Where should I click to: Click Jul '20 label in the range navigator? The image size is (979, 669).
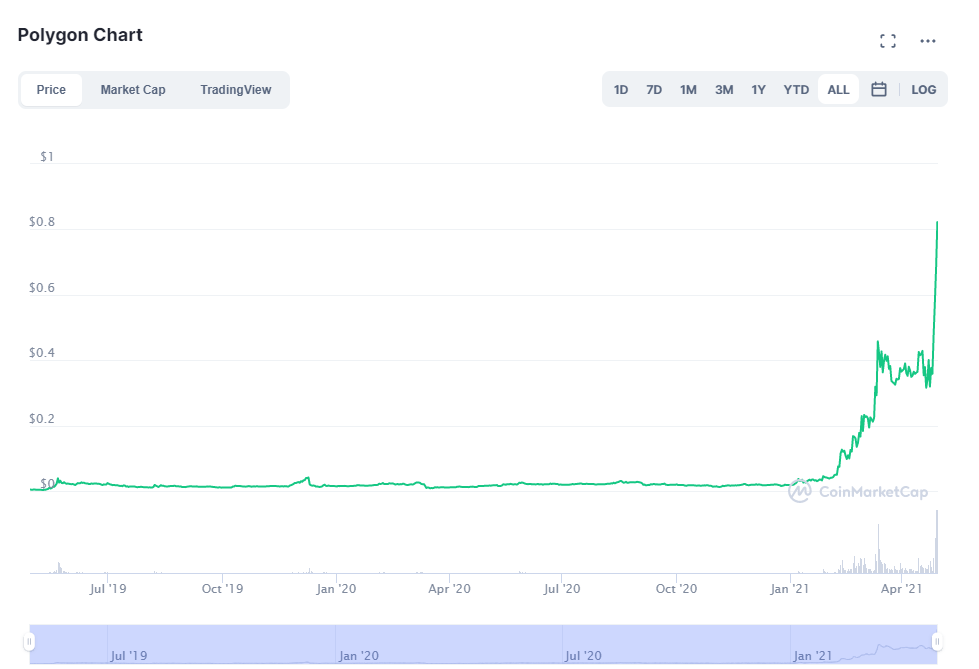point(584,656)
